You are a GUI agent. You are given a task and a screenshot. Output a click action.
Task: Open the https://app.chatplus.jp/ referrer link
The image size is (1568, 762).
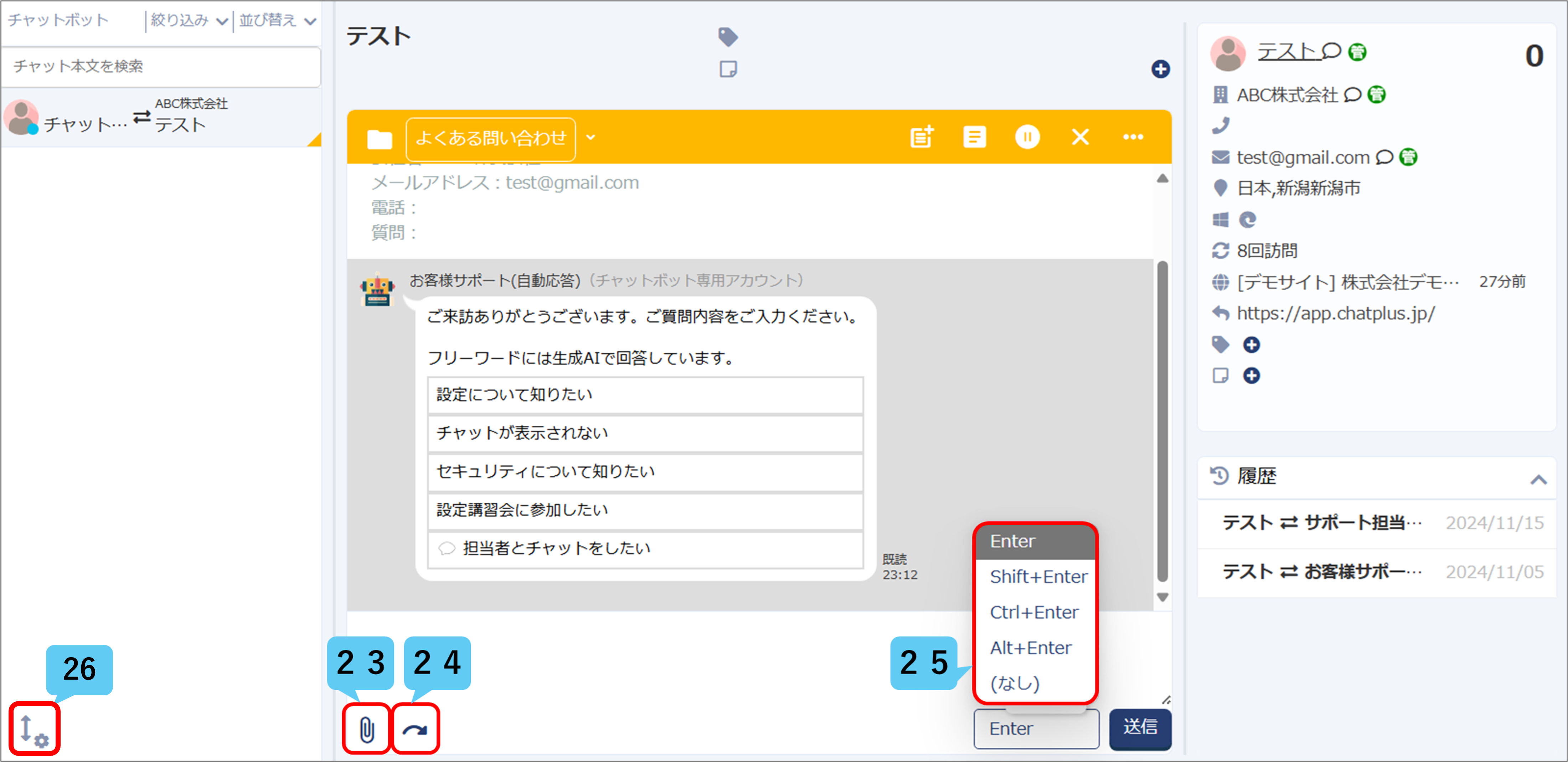1336,313
